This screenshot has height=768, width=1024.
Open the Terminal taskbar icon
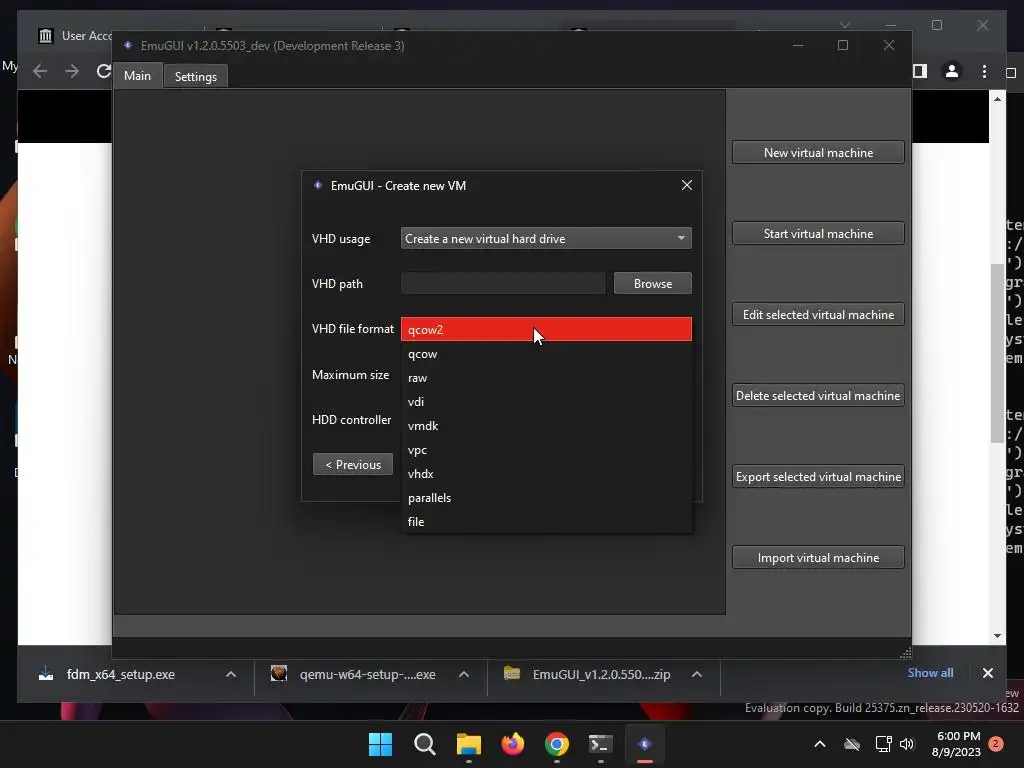point(600,744)
